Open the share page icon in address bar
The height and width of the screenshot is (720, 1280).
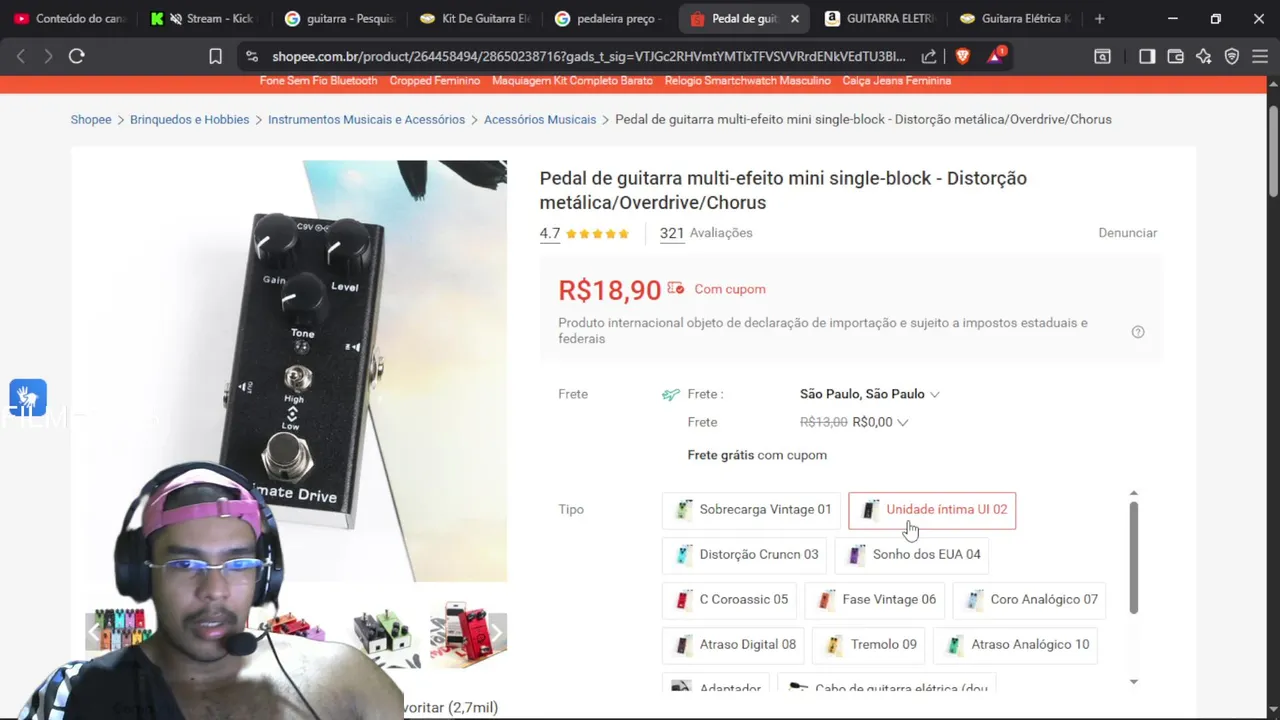click(x=929, y=57)
